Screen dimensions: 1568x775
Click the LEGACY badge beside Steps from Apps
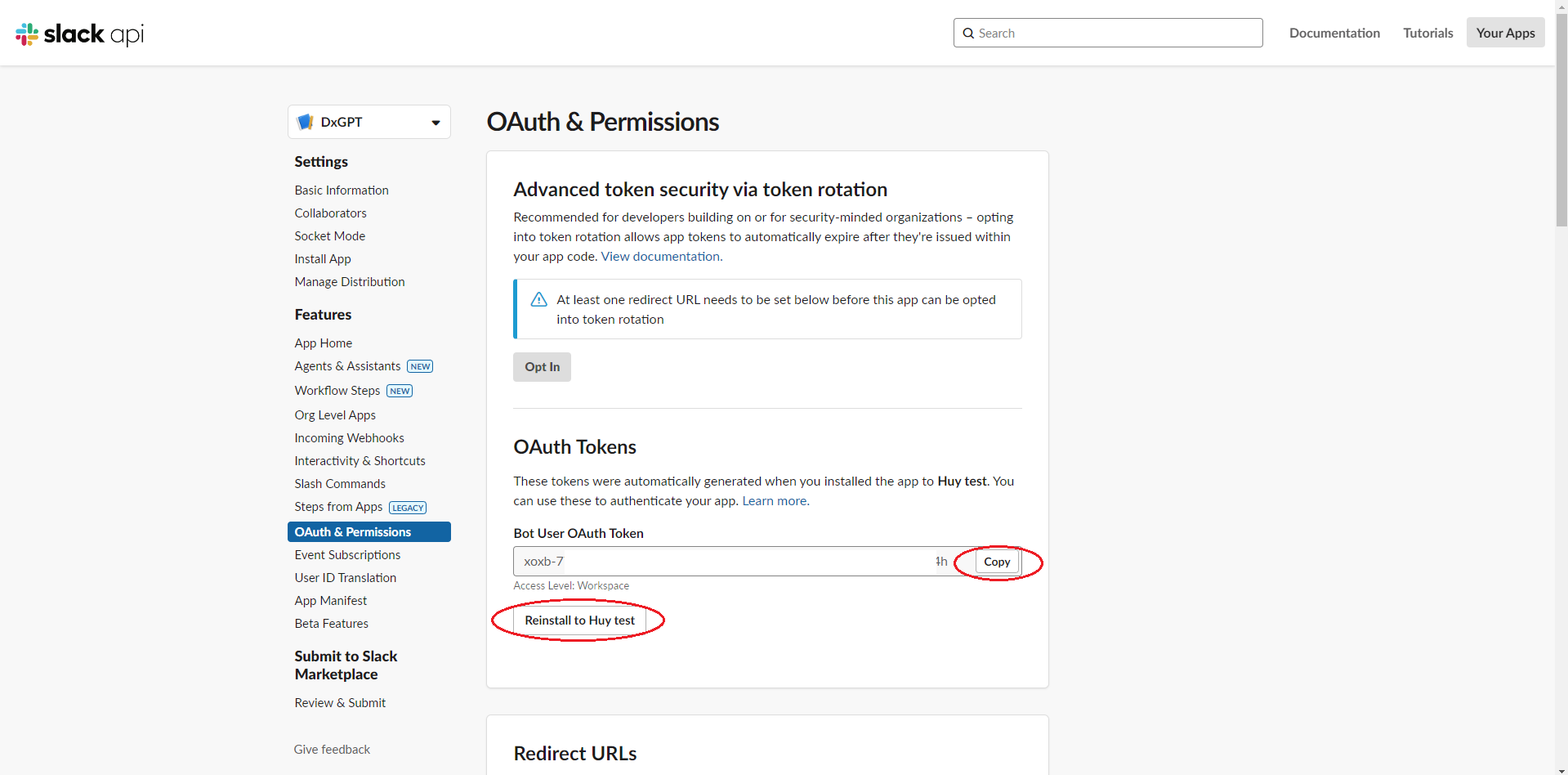407,507
